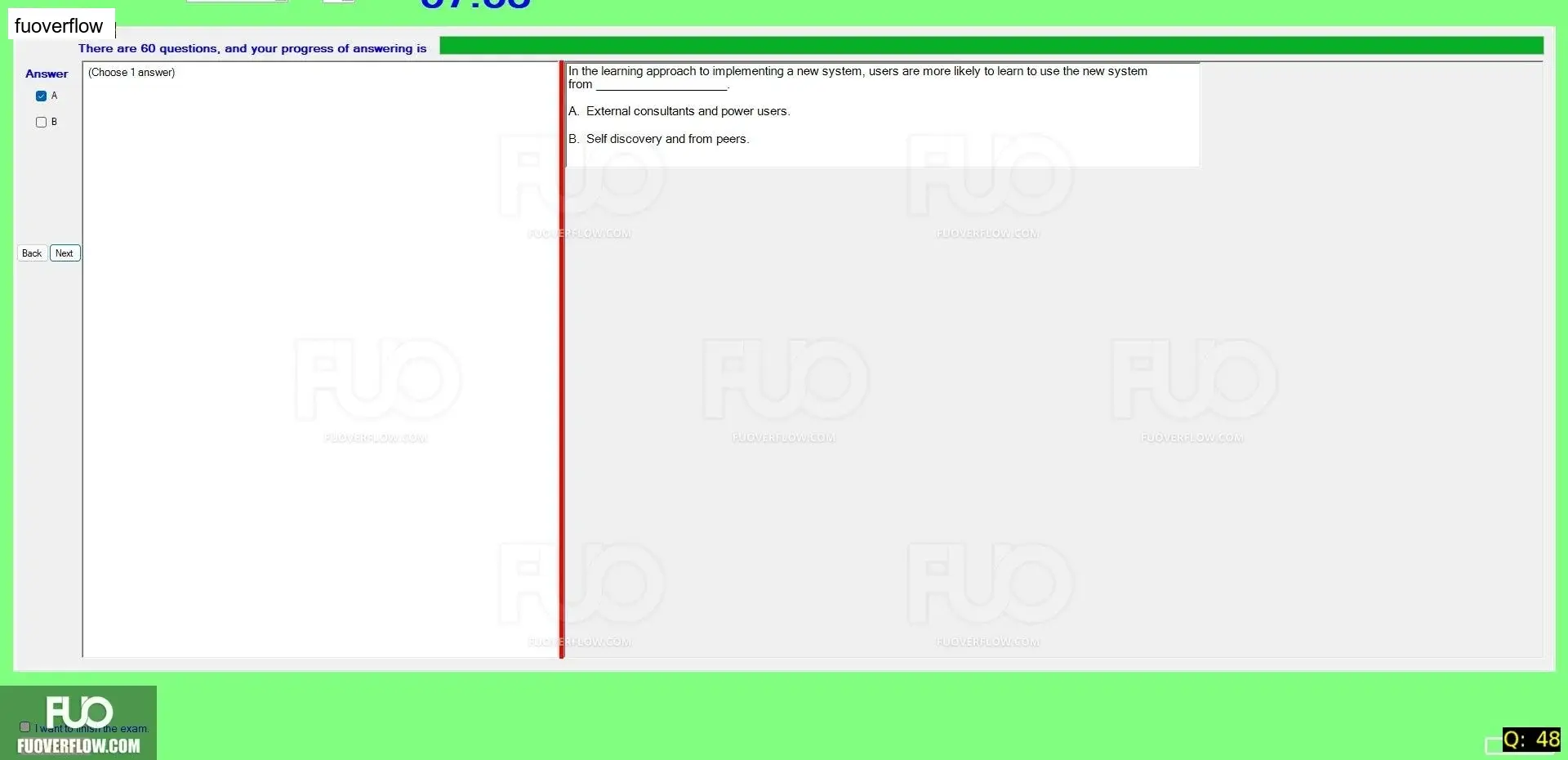
Task: Click option text 'Self discovery and from peers.'
Action: 667,139
